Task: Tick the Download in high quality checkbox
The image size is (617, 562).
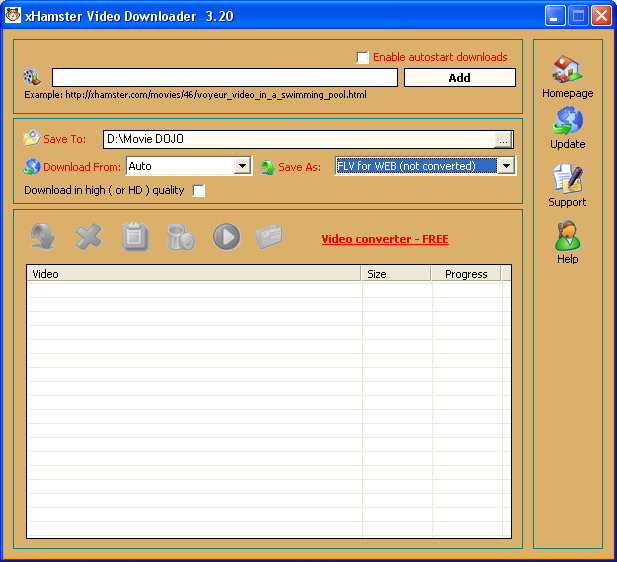Action: click(x=198, y=190)
